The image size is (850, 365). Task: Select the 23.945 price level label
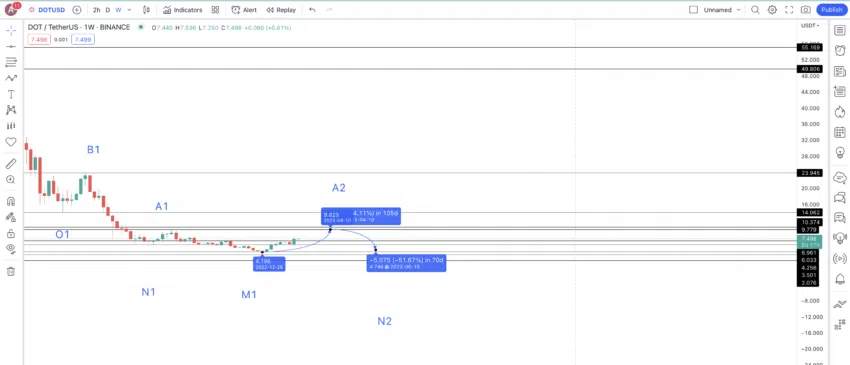(x=810, y=173)
